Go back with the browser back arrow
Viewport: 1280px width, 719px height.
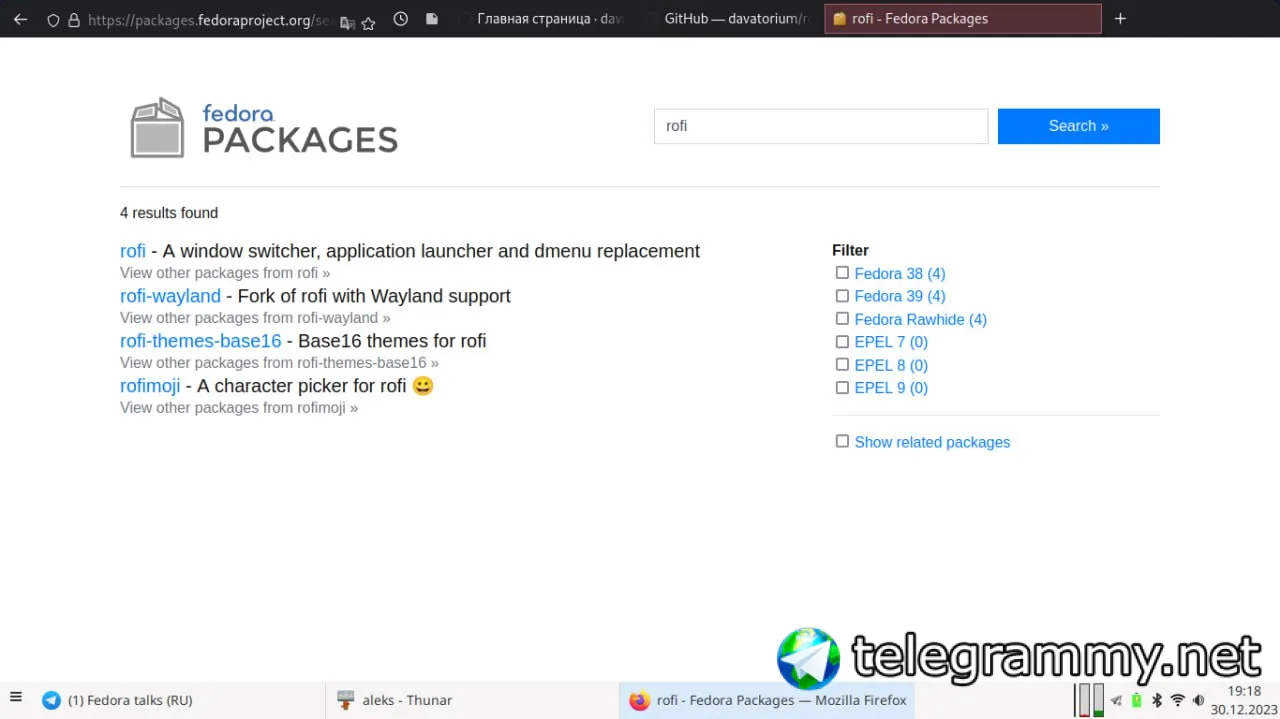click(x=20, y=19)
